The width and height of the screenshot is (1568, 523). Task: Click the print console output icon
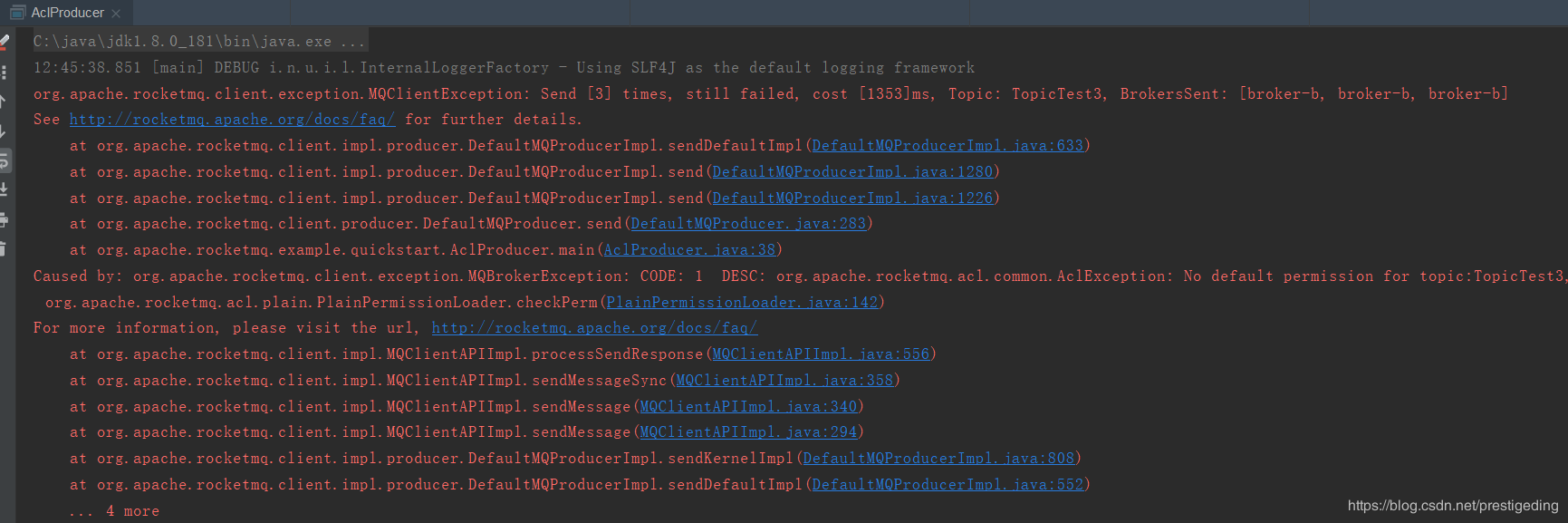coord(5,219)
